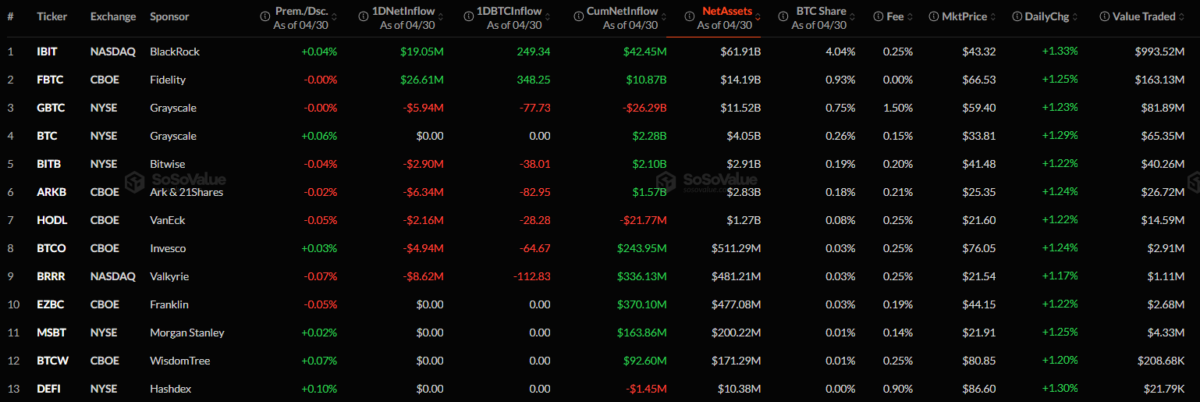Click the Valkyrie sponsor cell
The height and width of the screenshot is (402, 1200).
(170, 276)
